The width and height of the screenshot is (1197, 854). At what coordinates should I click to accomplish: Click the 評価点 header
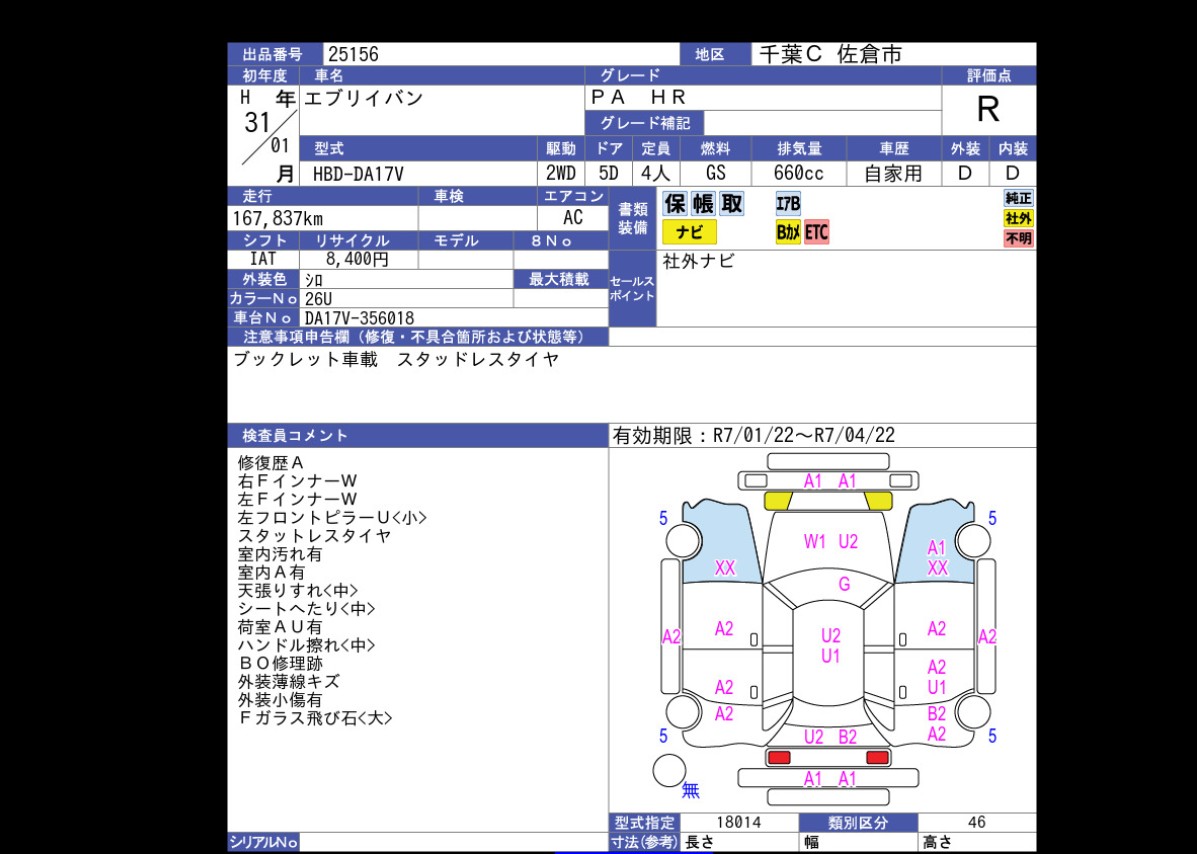pyautogui.click(x=989, y=76)
